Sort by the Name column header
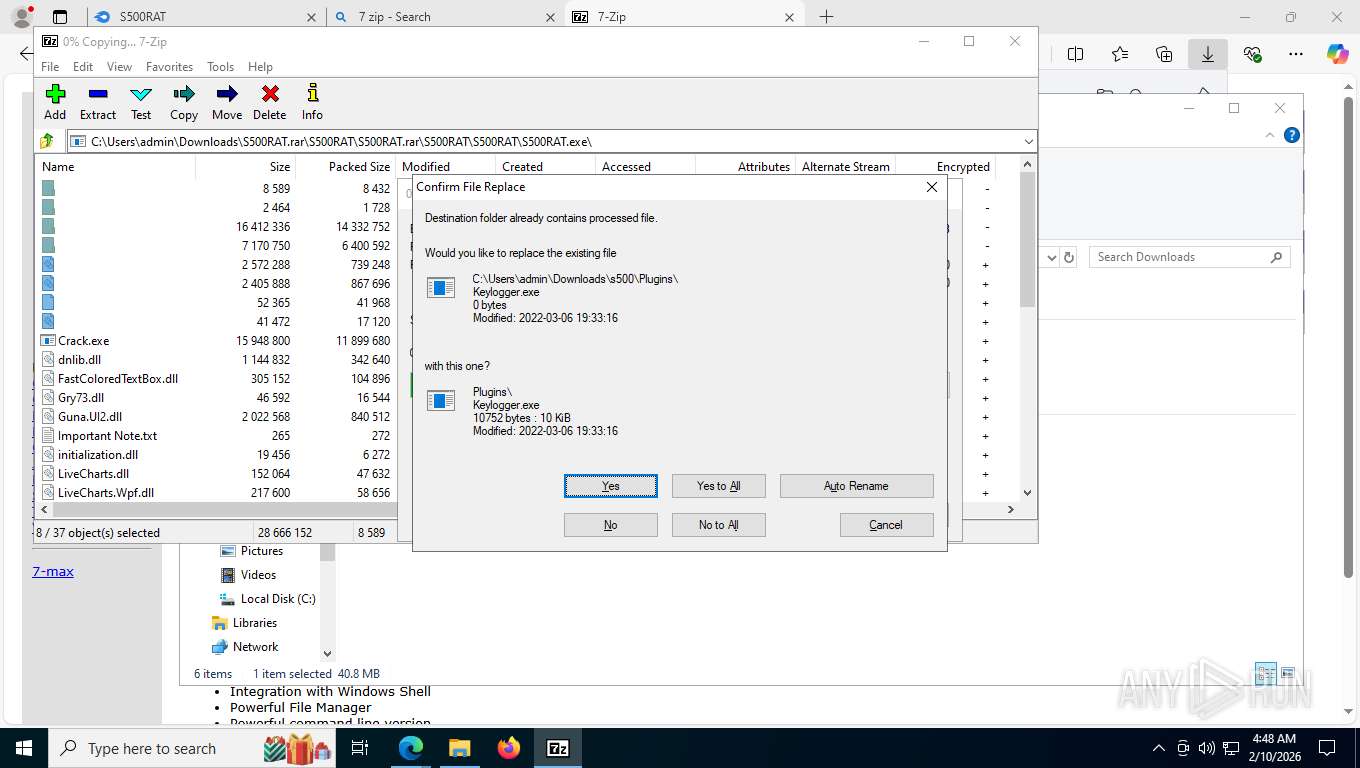This screenshot has height=768, width=1360. (x=115, y=167)
